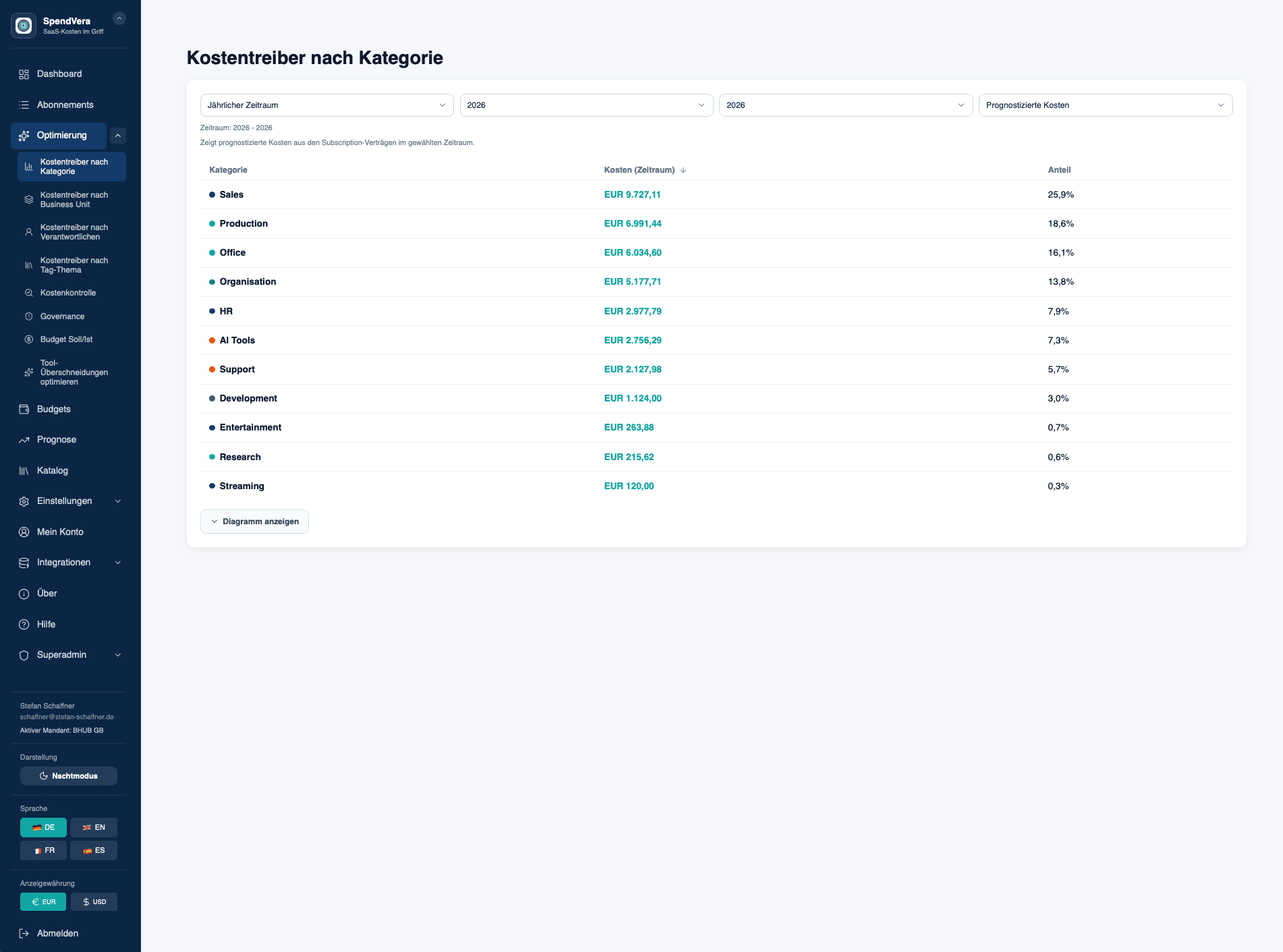Open Dashboard via its grid icon
Screen dimensions: 1283x952
(24, 74)
